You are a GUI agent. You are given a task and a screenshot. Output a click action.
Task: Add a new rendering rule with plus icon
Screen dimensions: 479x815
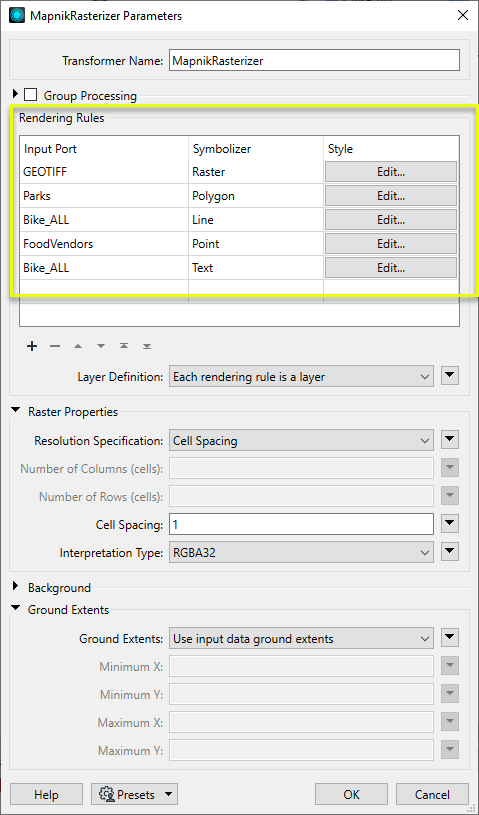tap(32, 346)
